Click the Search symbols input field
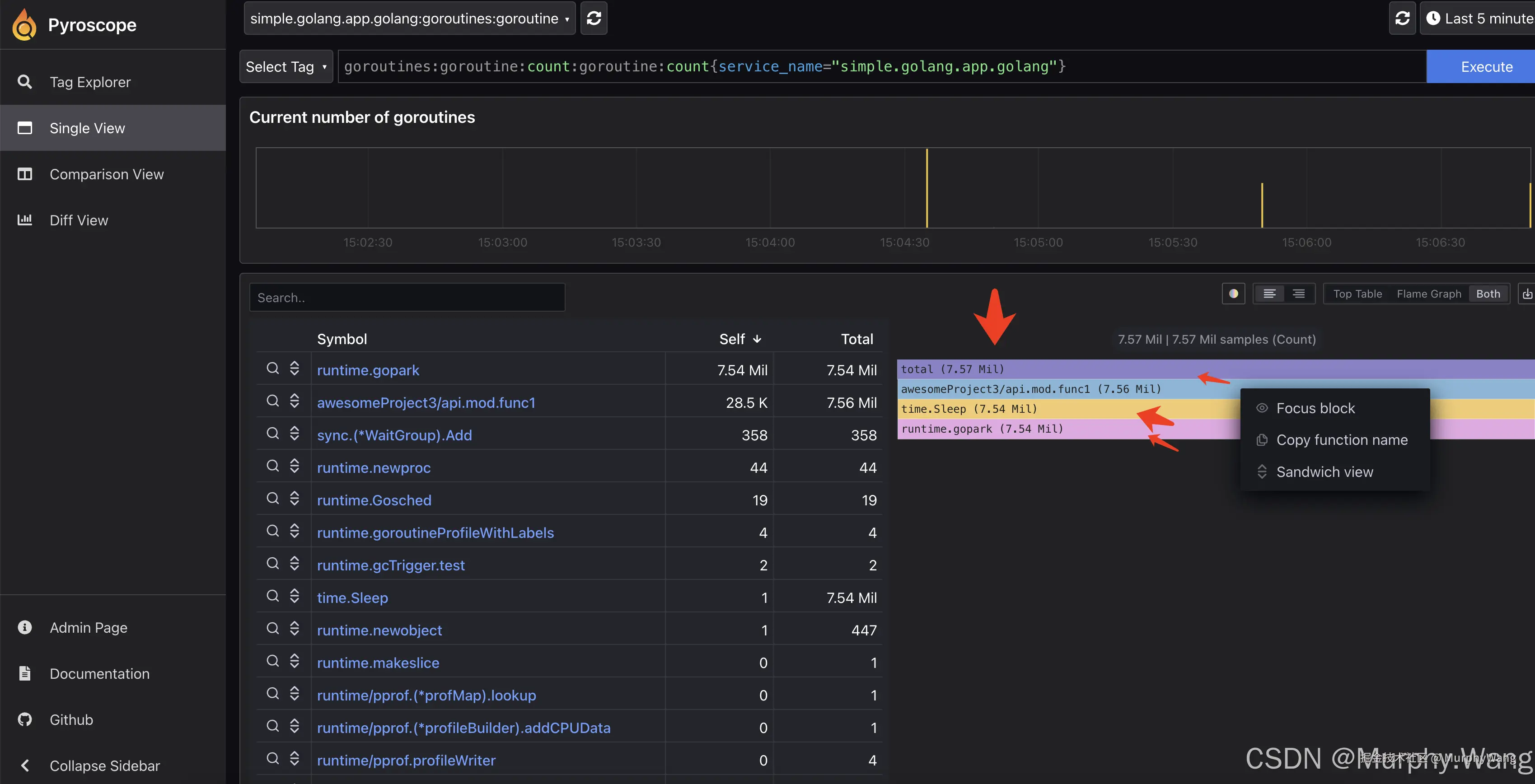 click(x=407, y=297)
